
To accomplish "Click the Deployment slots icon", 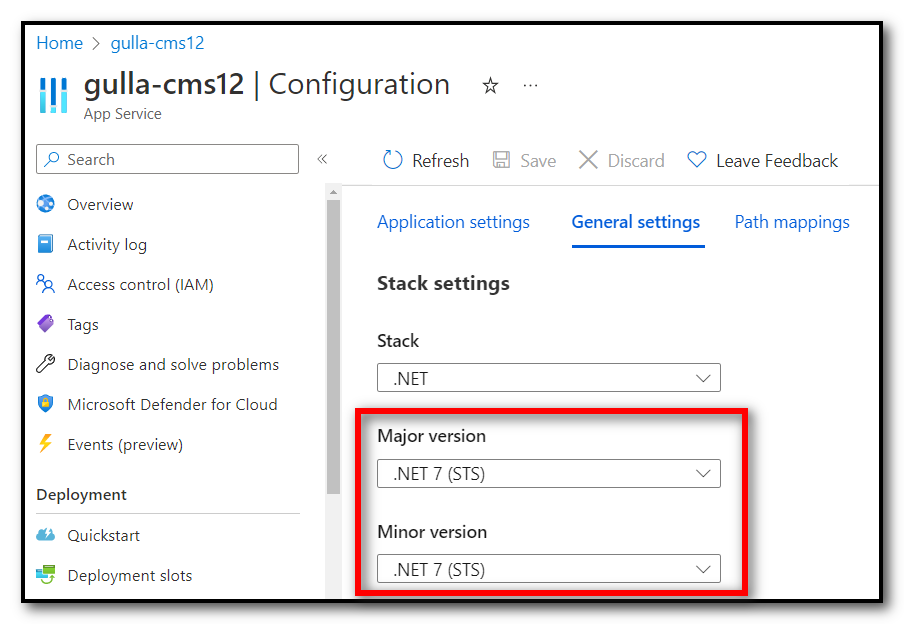I will point(46,574).
